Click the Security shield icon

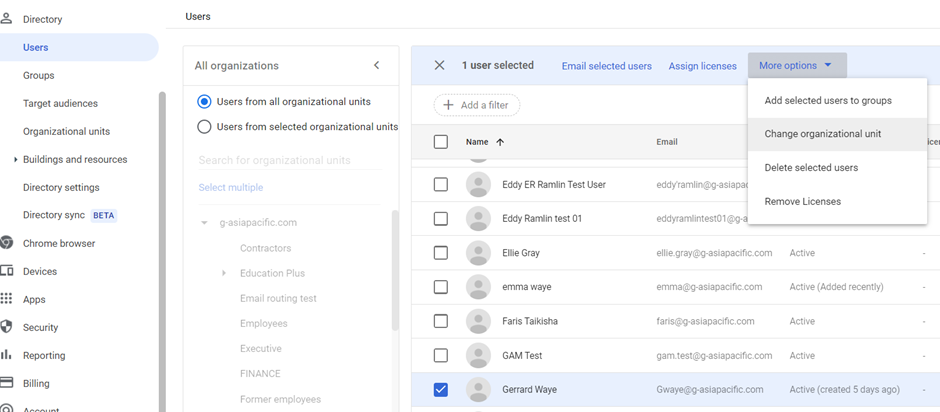point(6,327)
